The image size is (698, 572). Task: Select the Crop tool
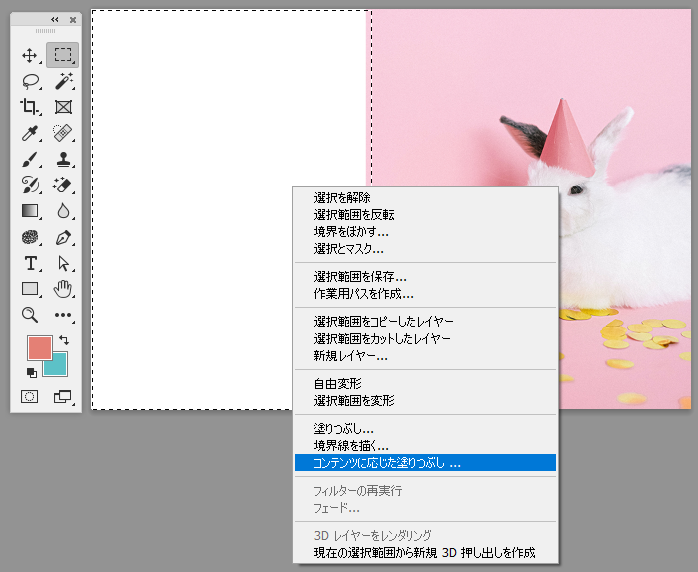(x=30, y=107)
